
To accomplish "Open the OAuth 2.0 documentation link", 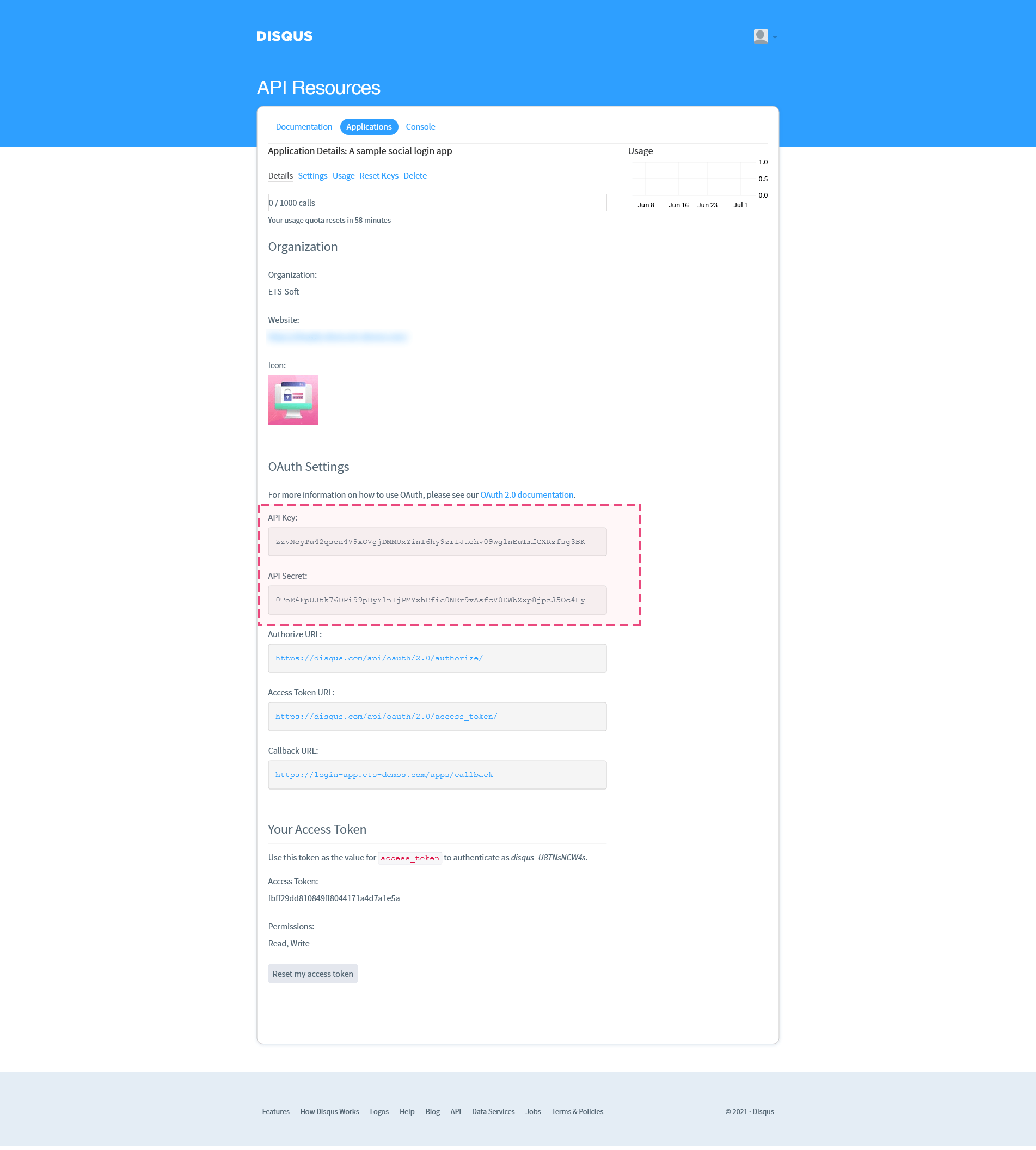I will pos(526,495).
